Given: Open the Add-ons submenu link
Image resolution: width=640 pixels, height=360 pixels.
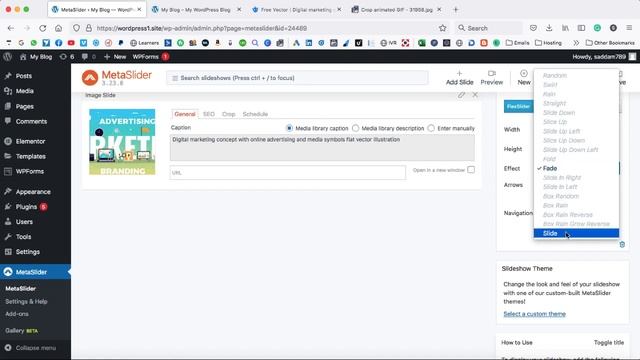Looking at the screenshot, I should pyautogui.click(x=17, y=314).
